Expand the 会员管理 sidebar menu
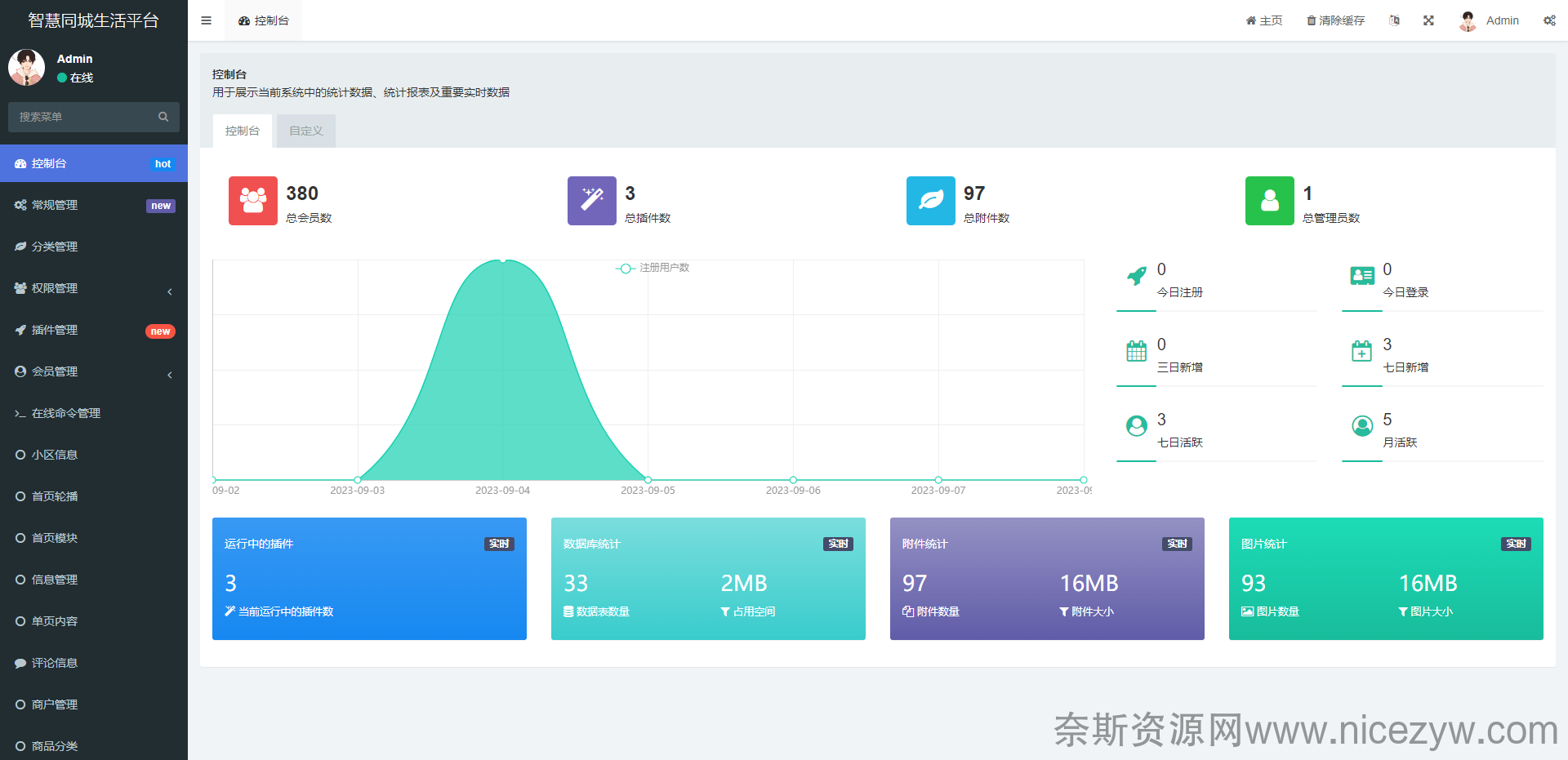Screen dimensions: 1568x760 coord(94,371)
